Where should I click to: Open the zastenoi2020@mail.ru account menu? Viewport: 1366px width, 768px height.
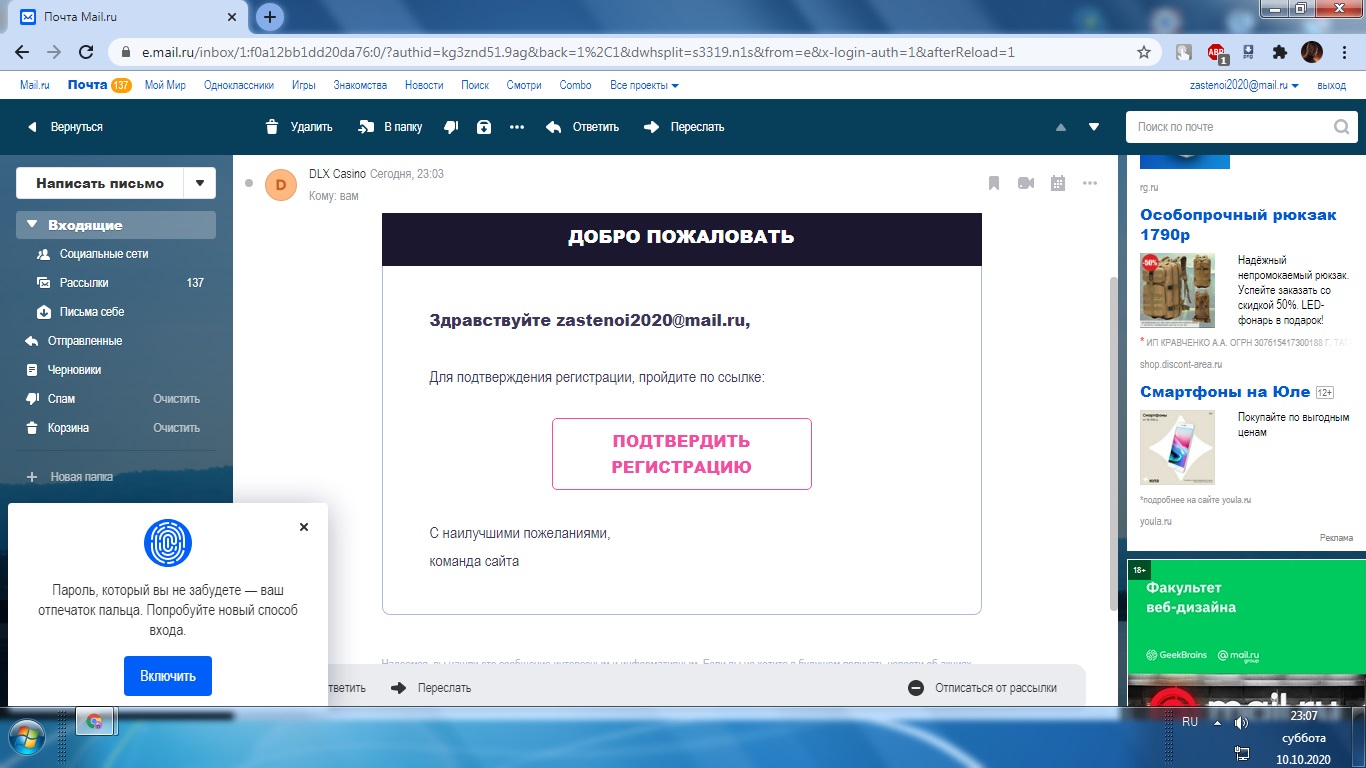tap(1244, 85)
